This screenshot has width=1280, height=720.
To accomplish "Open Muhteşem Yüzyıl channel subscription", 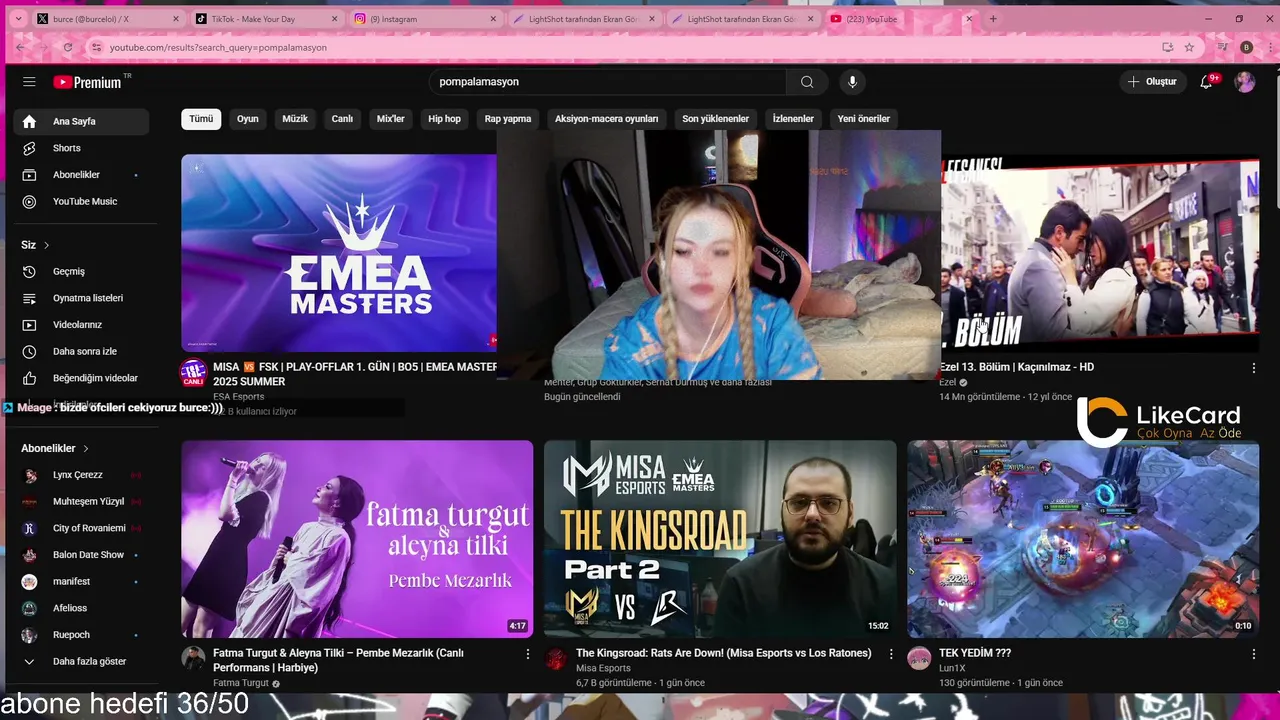I will [82, 501].
